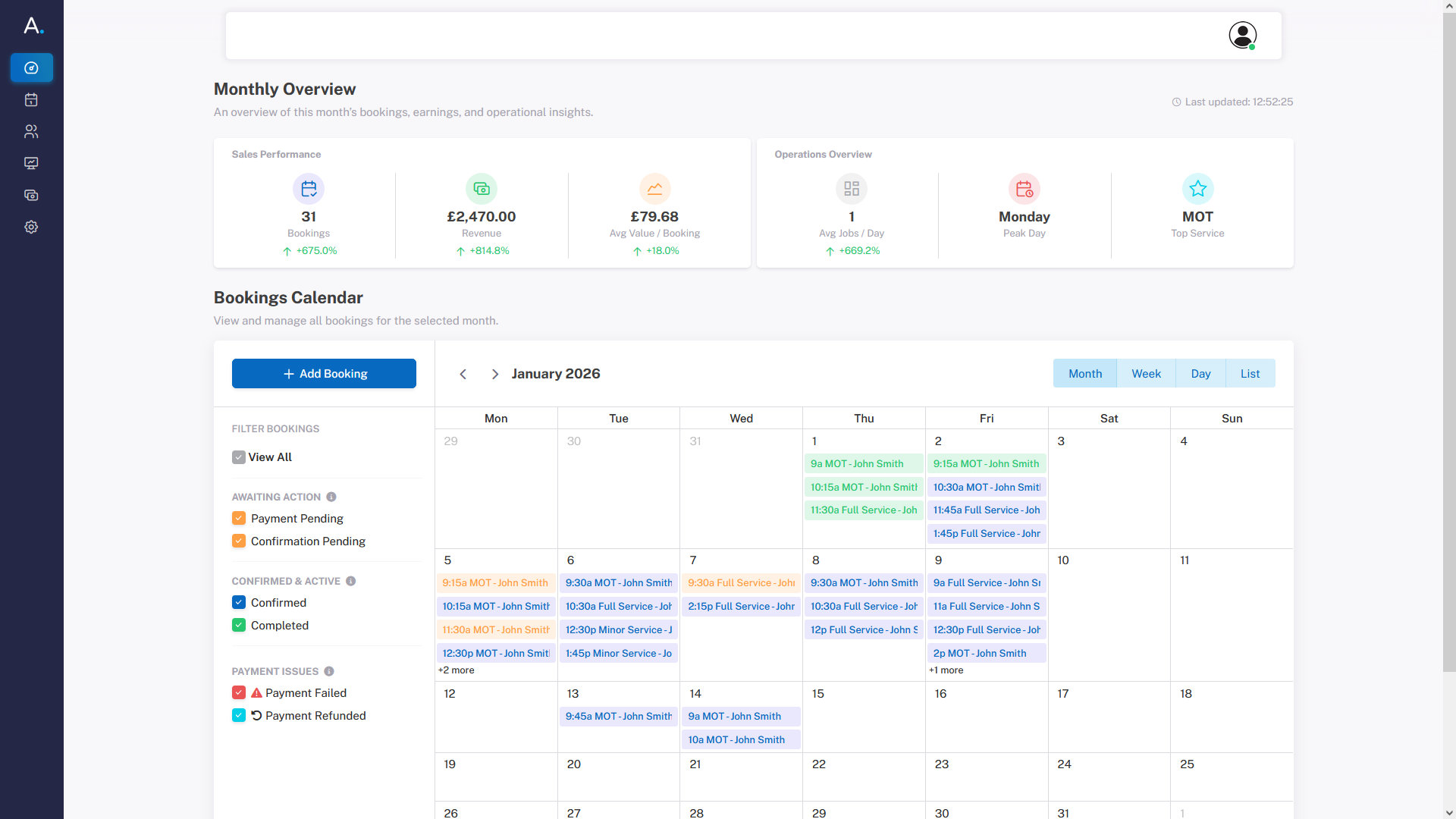
Task: Click info icon beside Awaiting Action
Action: (331, 497)
